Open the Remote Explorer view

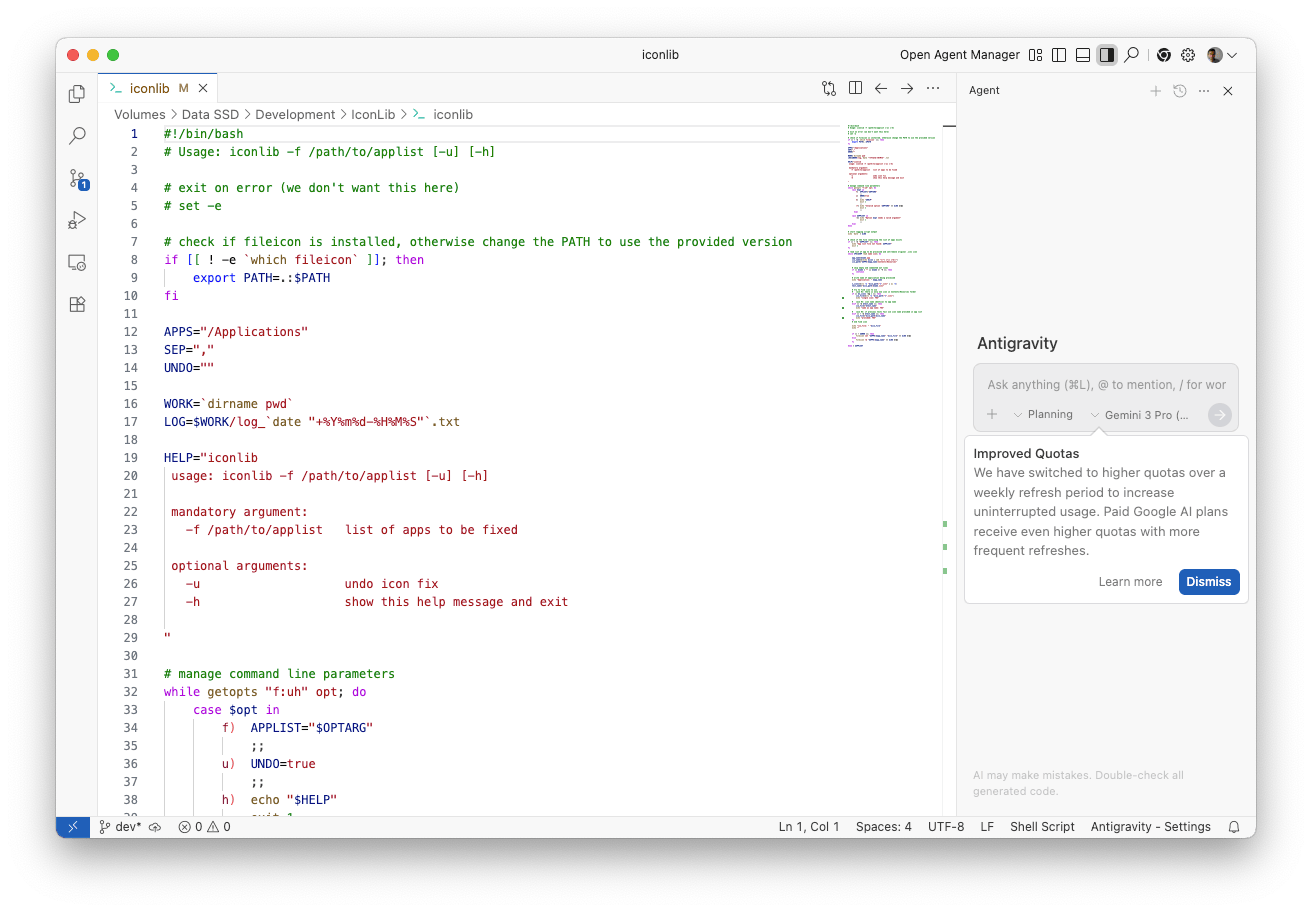(x=77, y=263)
